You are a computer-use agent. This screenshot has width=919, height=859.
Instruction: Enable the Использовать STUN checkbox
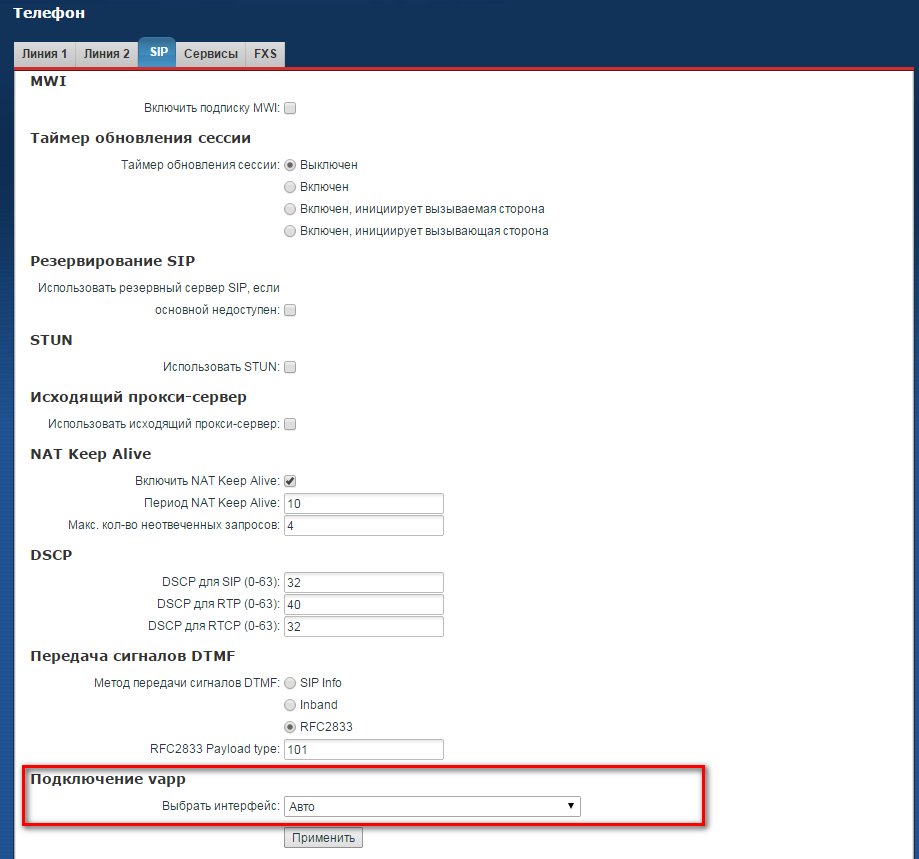[291, 367]
